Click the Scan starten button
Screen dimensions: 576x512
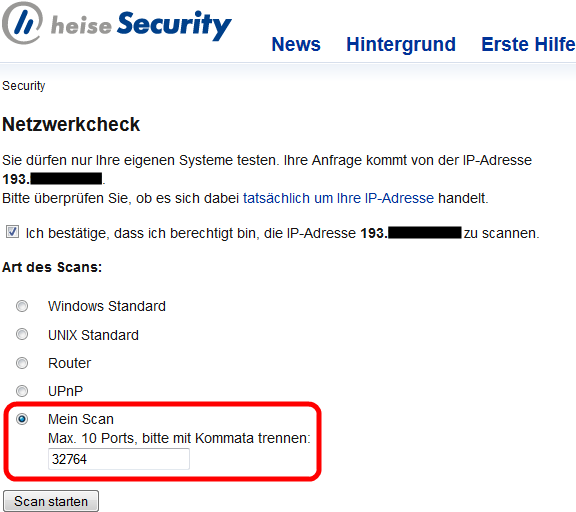(x=51, y=501)
